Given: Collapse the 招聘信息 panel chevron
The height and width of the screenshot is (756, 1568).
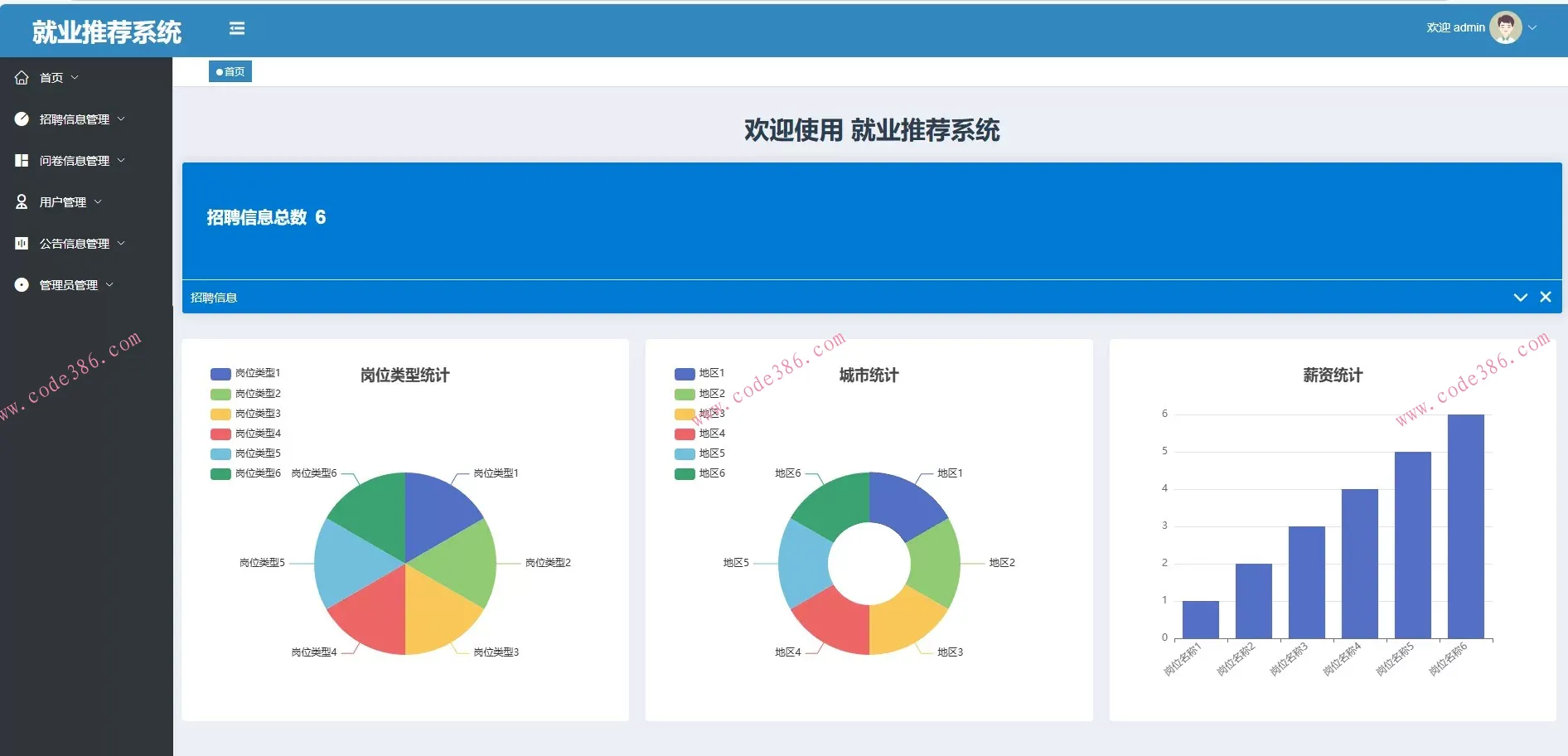Looking at the screenshot, I should 1520,297.
